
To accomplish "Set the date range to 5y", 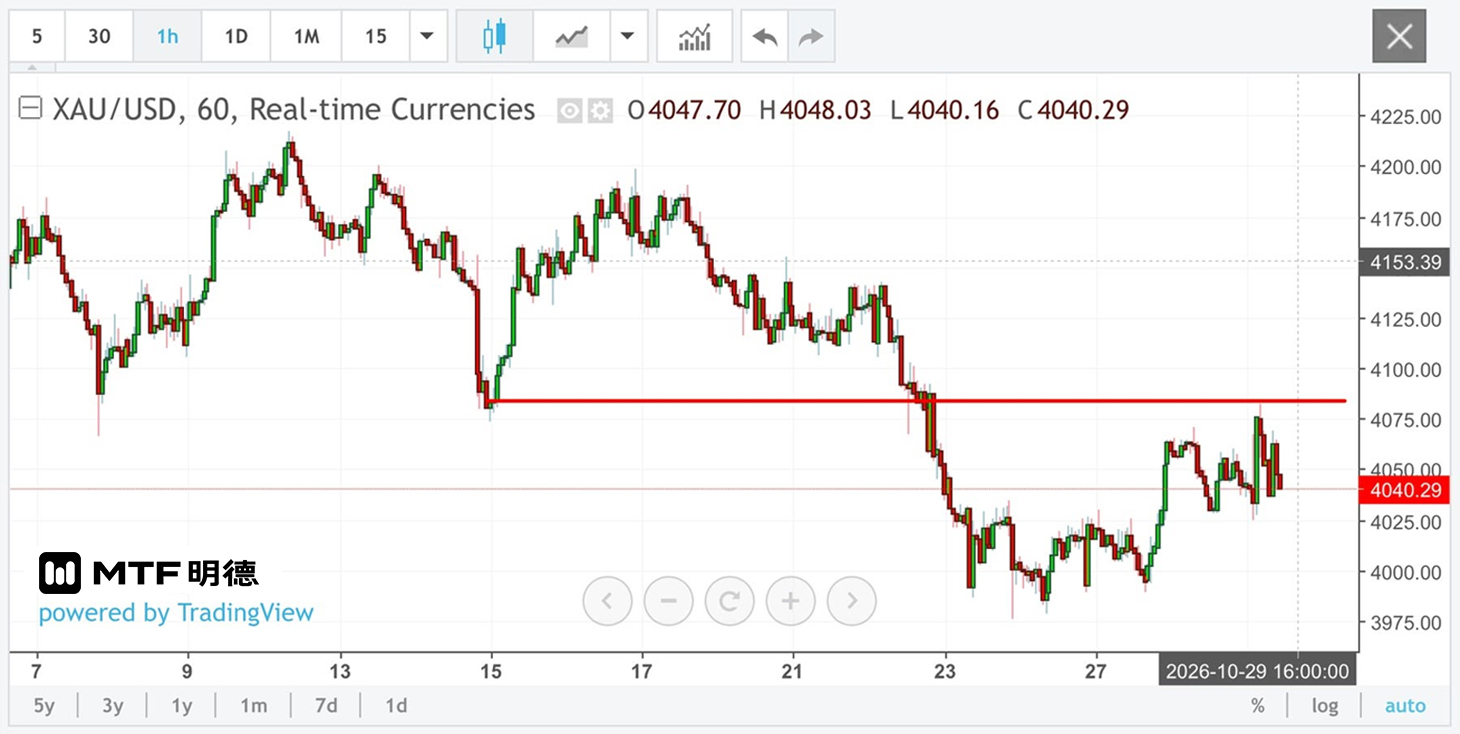I will [x=44, y=706].
